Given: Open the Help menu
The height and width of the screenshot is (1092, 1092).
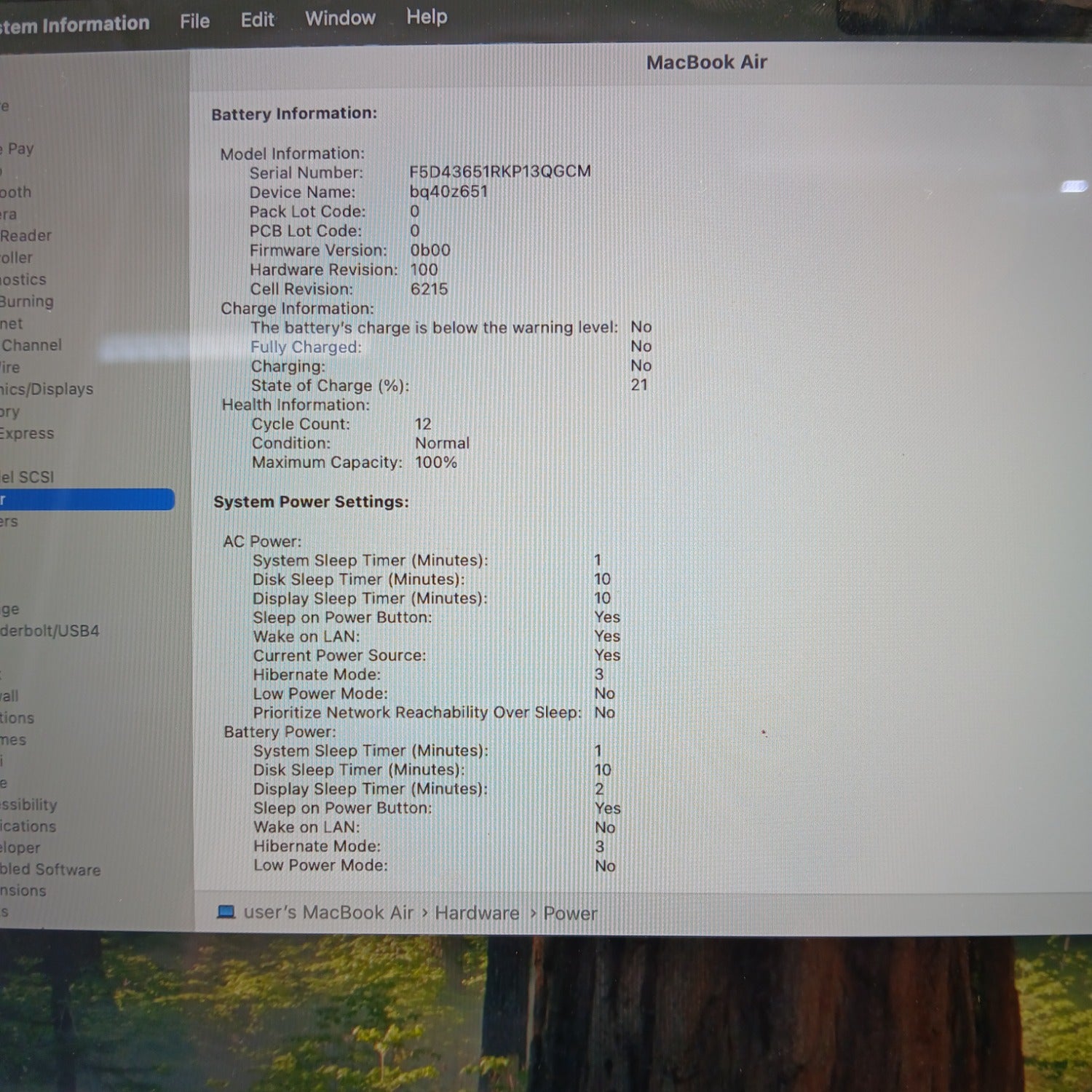Looking at the screenshot, I should [427, 17].
